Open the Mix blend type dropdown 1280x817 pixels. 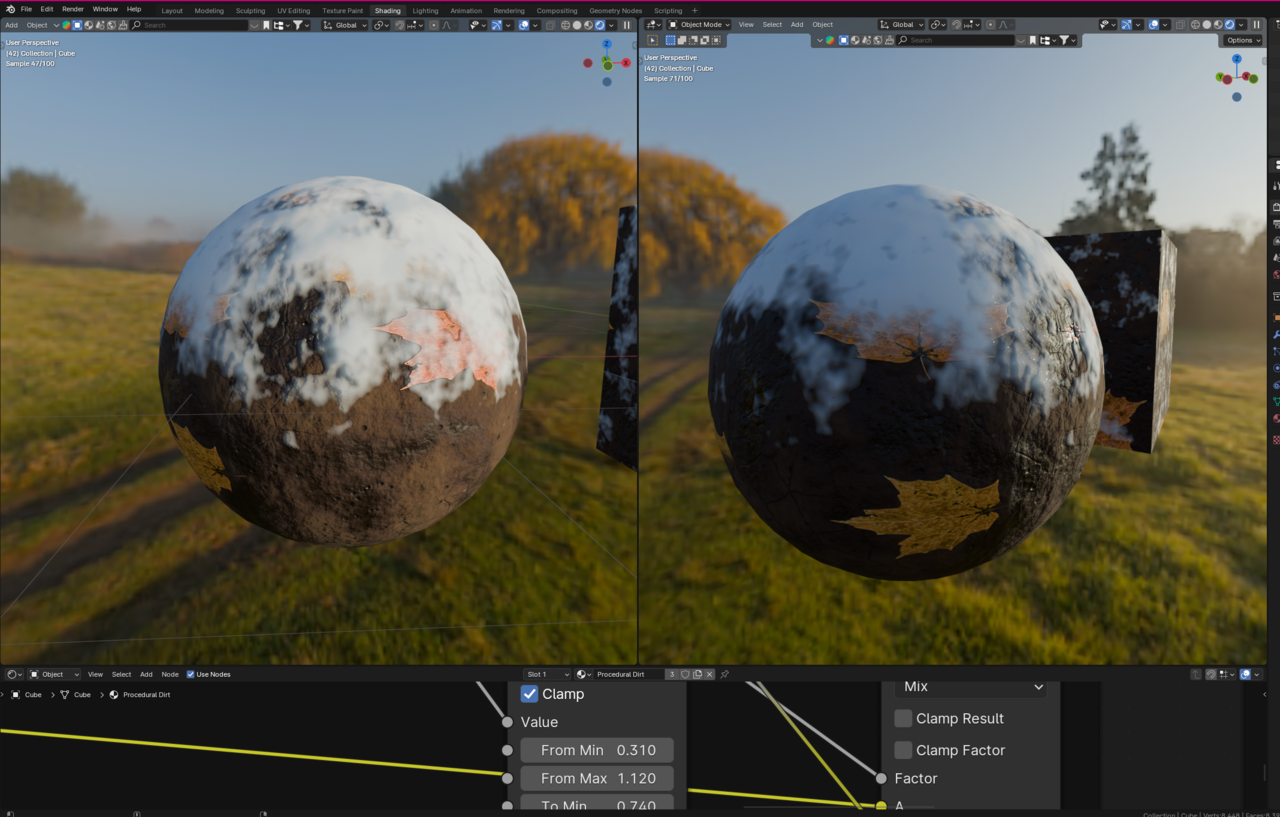pyautogui.click(x=971, y=687)
